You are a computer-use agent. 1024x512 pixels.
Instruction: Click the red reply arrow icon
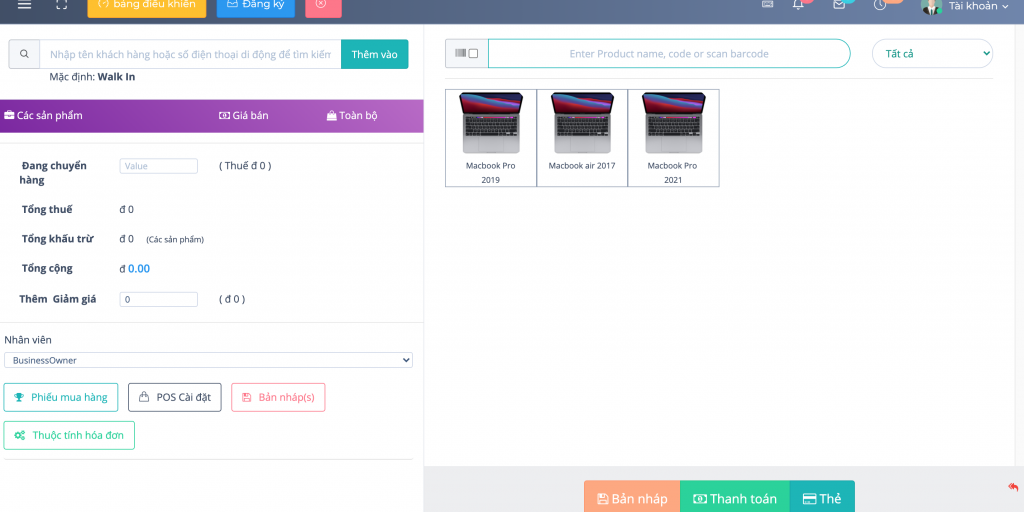(x=1012, y=487)
